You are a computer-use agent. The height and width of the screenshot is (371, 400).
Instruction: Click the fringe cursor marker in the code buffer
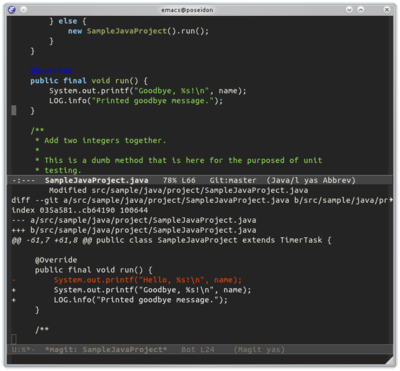[x=14, y=110]
